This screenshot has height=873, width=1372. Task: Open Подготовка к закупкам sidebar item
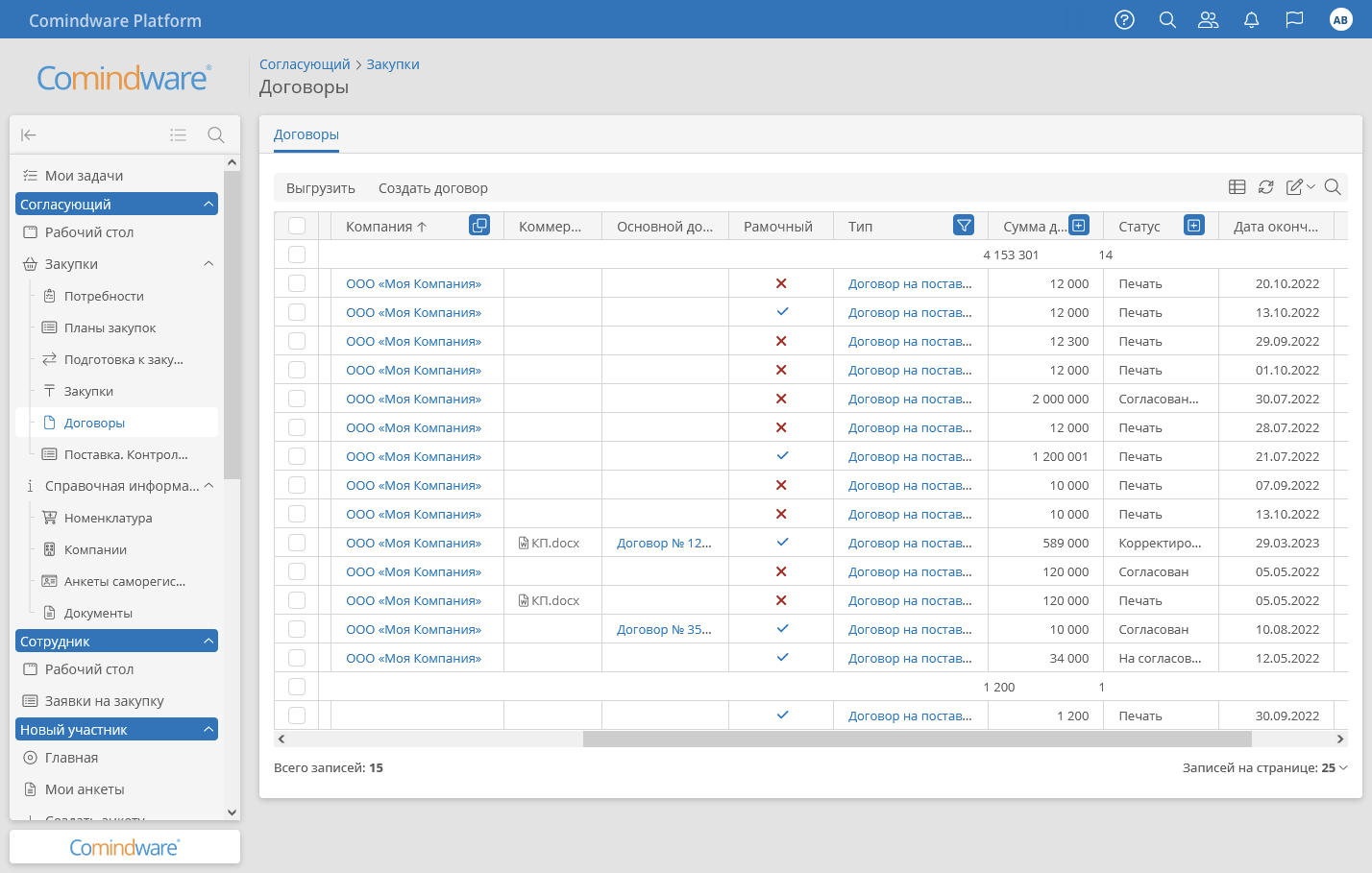click(x=123, y=359)
